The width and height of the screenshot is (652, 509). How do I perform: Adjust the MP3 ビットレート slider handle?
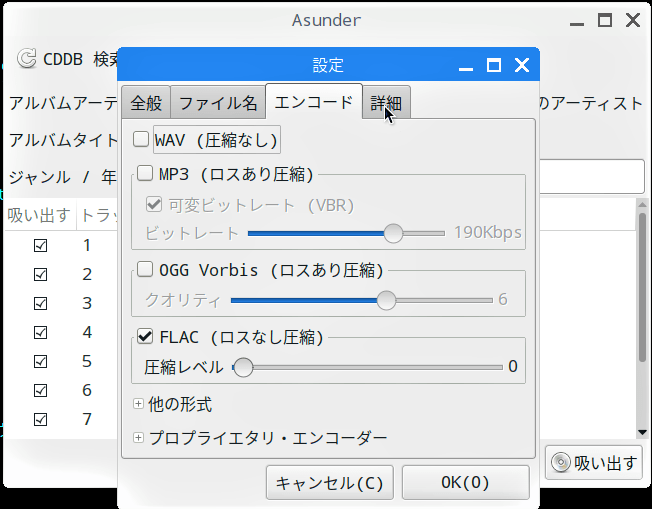coord(393,233)
